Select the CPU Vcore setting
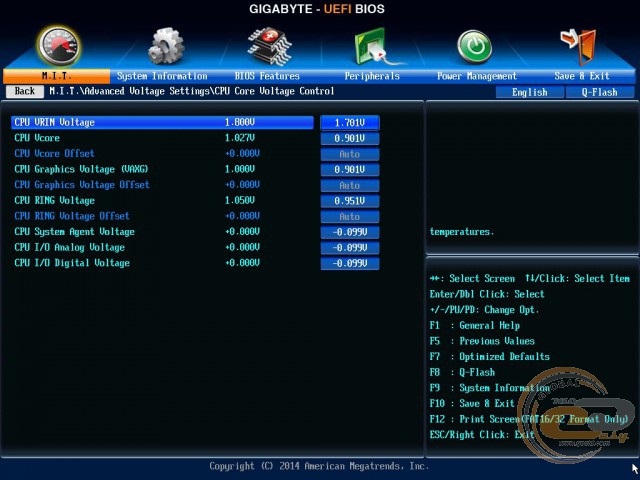This screenshot has height=480, width=640. tap(162, 138)
